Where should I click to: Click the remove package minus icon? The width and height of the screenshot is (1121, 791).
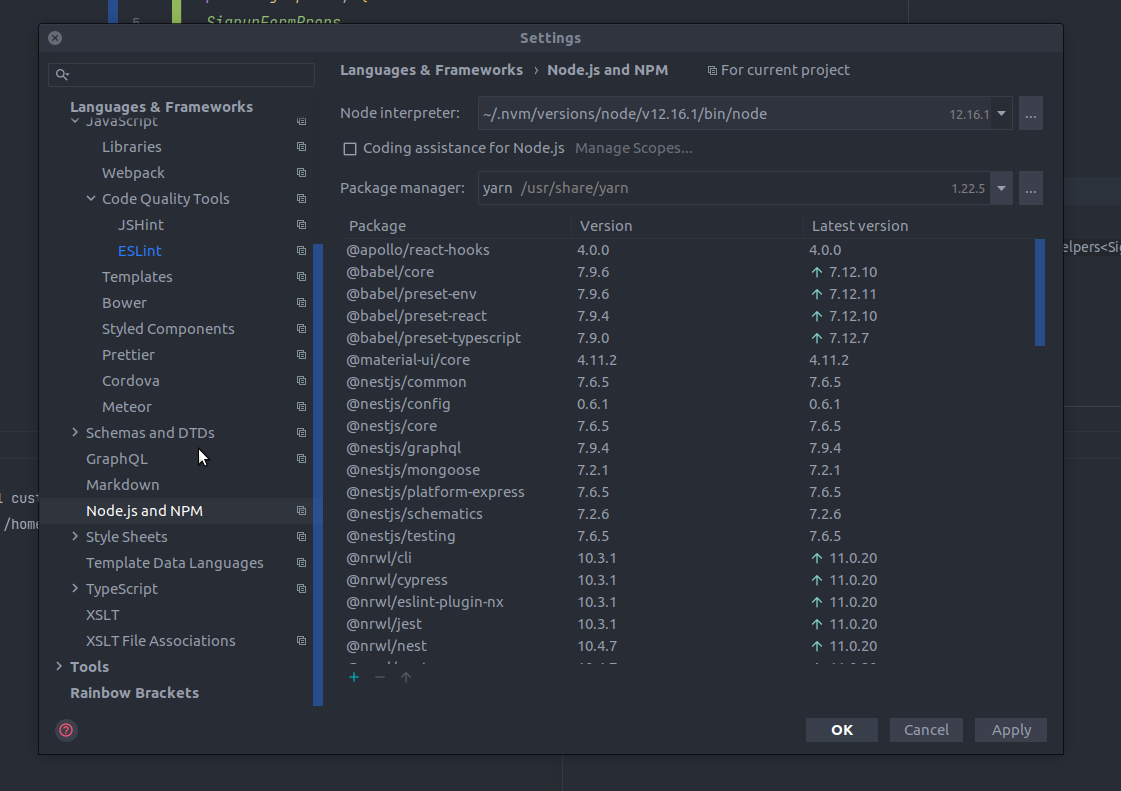[380, 677]
